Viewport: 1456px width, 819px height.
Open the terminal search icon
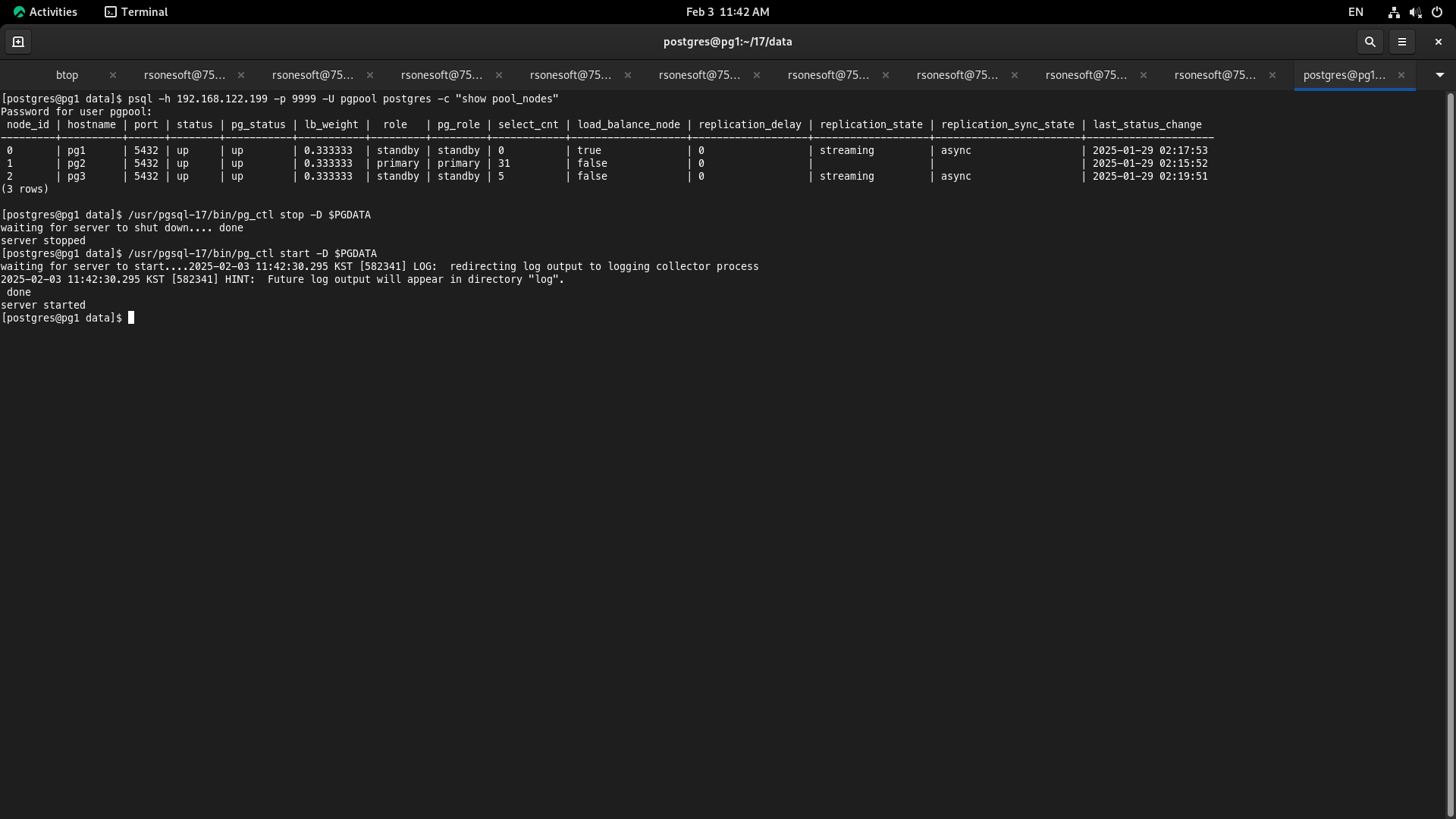(x=1370, y=42)
